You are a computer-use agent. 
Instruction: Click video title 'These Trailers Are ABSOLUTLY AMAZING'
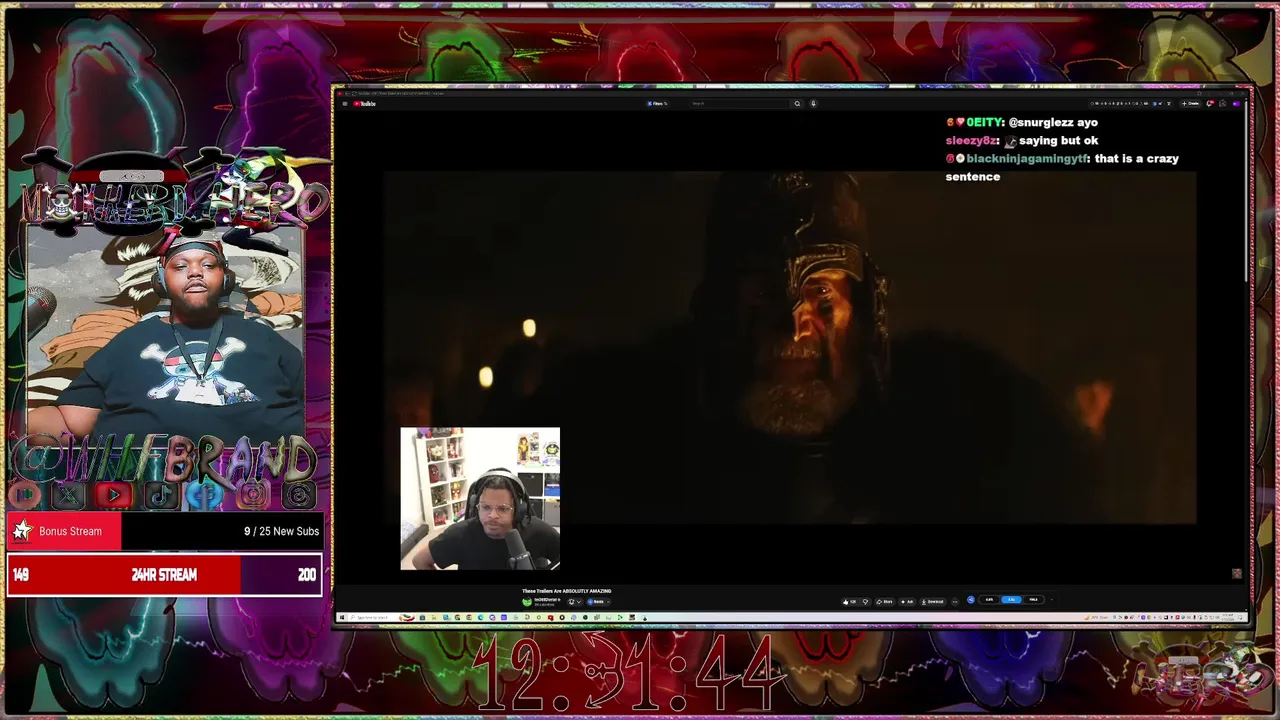click(x=567, y=590)
